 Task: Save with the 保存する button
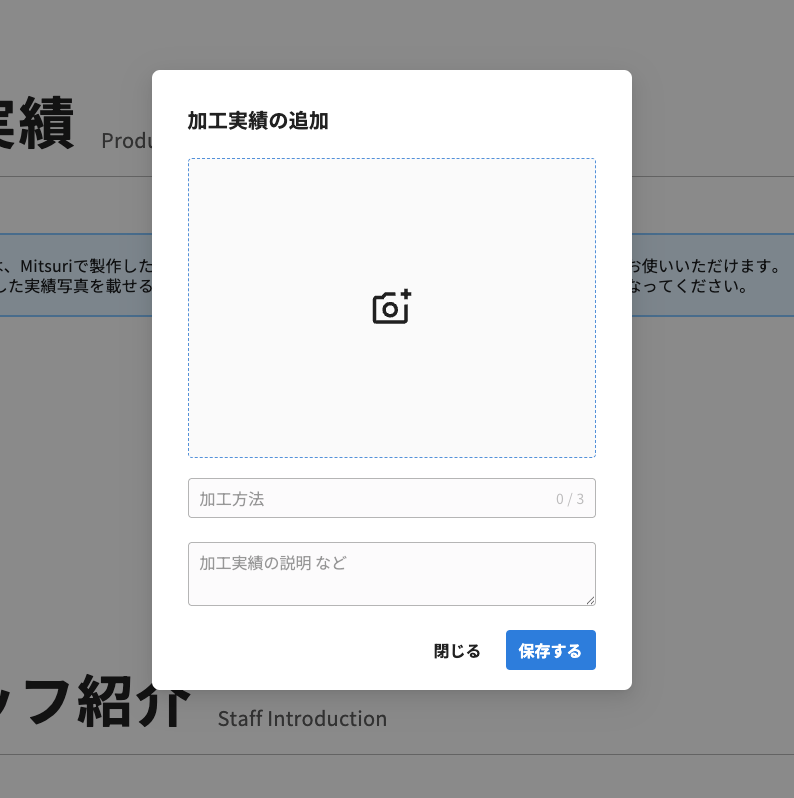pyautogui.click(x=550, y=650)
